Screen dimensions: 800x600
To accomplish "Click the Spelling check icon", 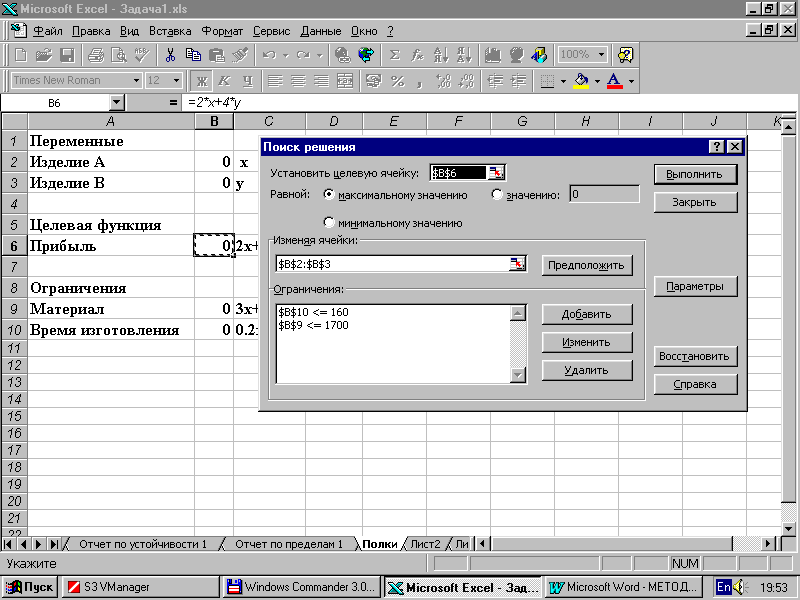I will click(x=141, y=55).
